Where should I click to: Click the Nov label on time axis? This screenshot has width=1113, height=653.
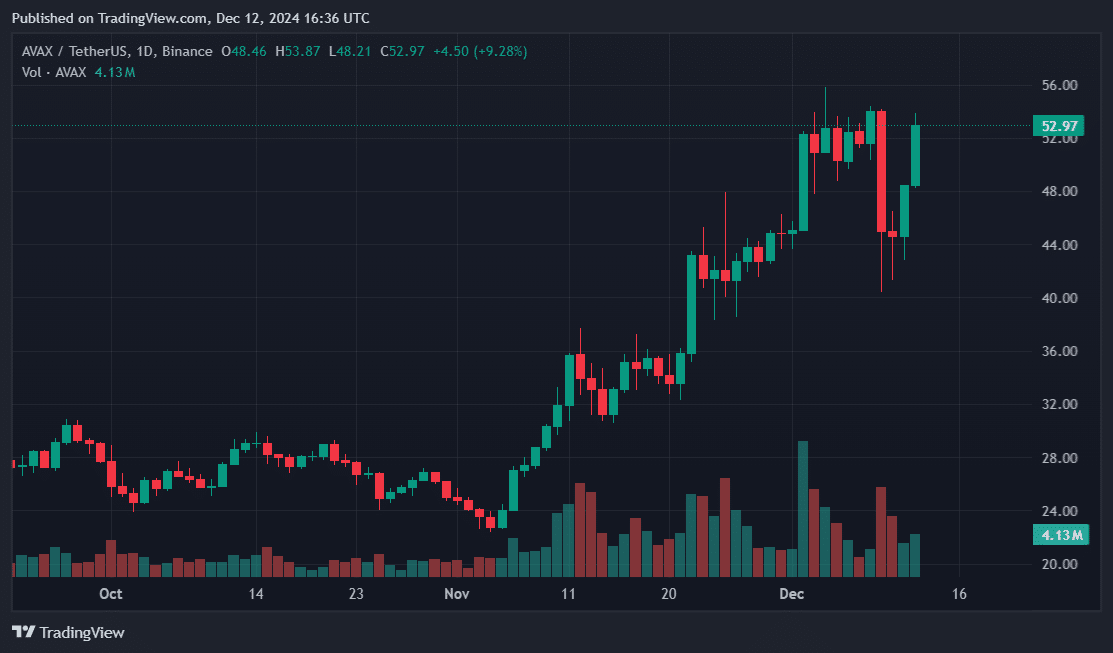pos(457,594)
